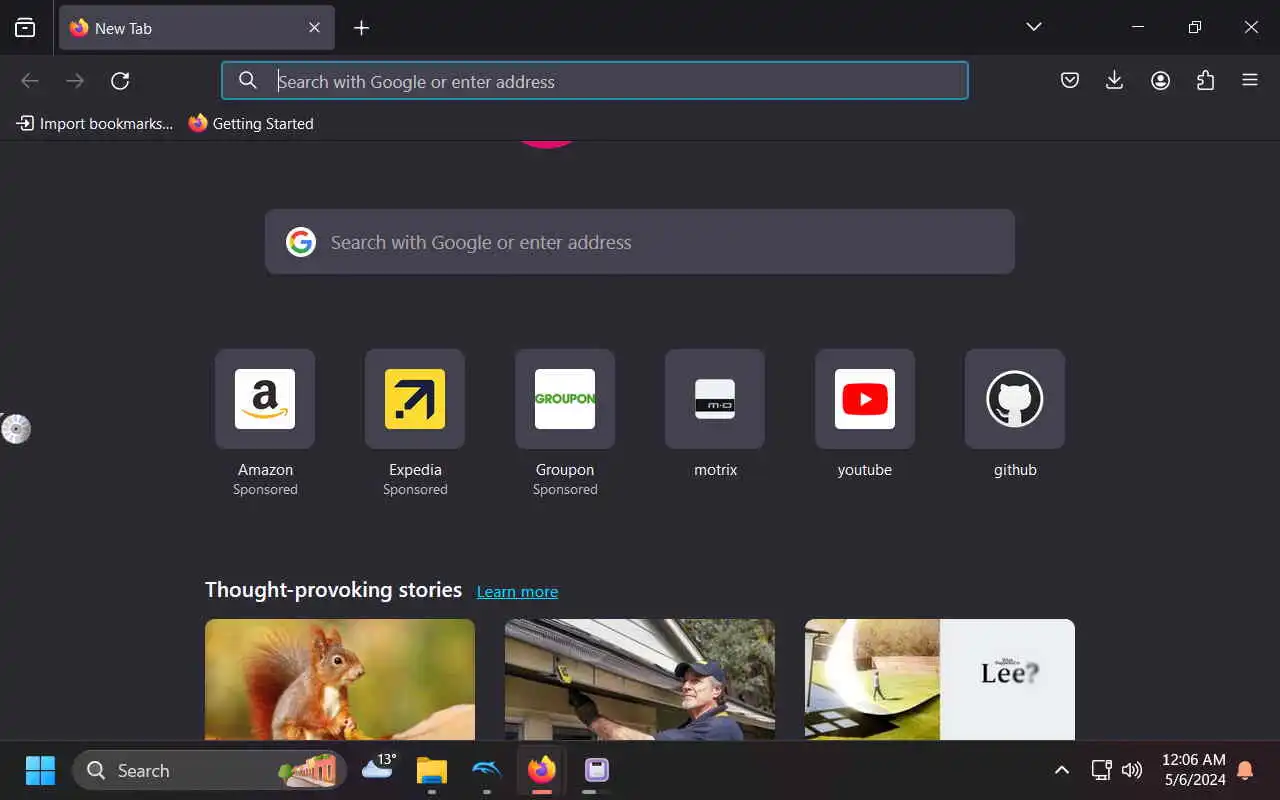Focus the address bar field

coord(595,81)
